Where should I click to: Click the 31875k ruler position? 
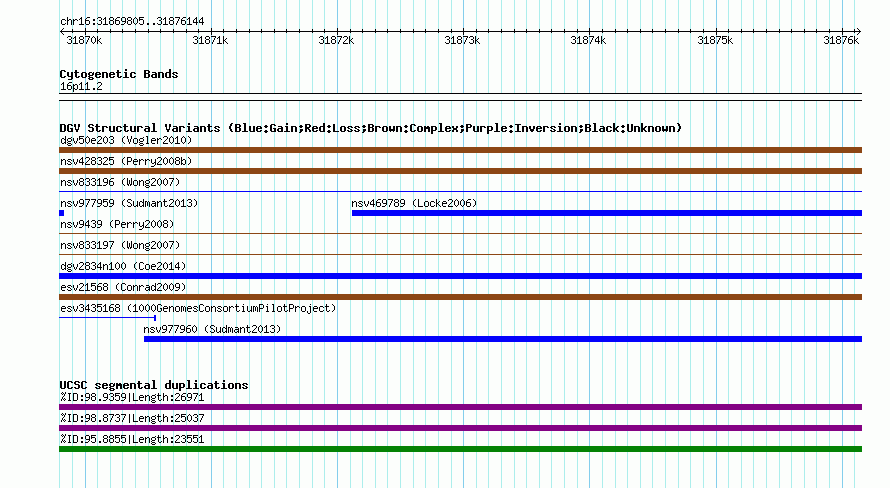[x=715, y=40]
